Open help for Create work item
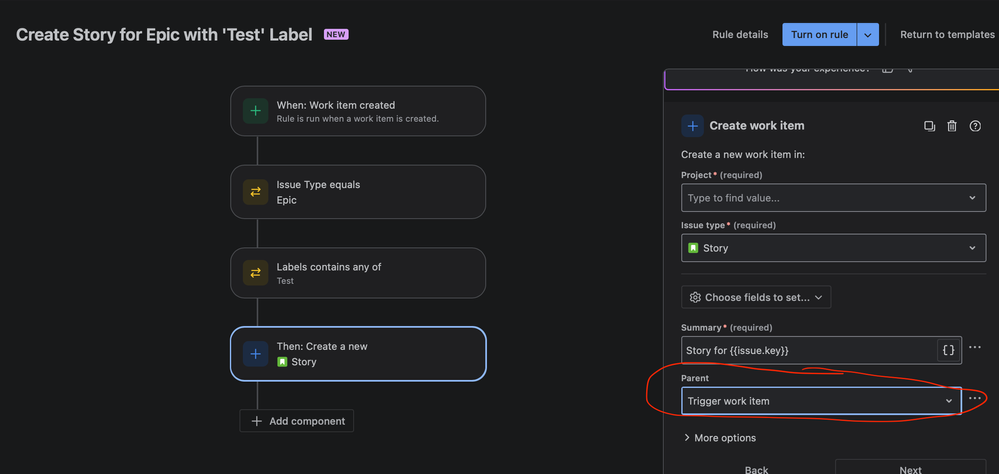The image size is (999, 474). pyautogui.click(x=975, y=126)
